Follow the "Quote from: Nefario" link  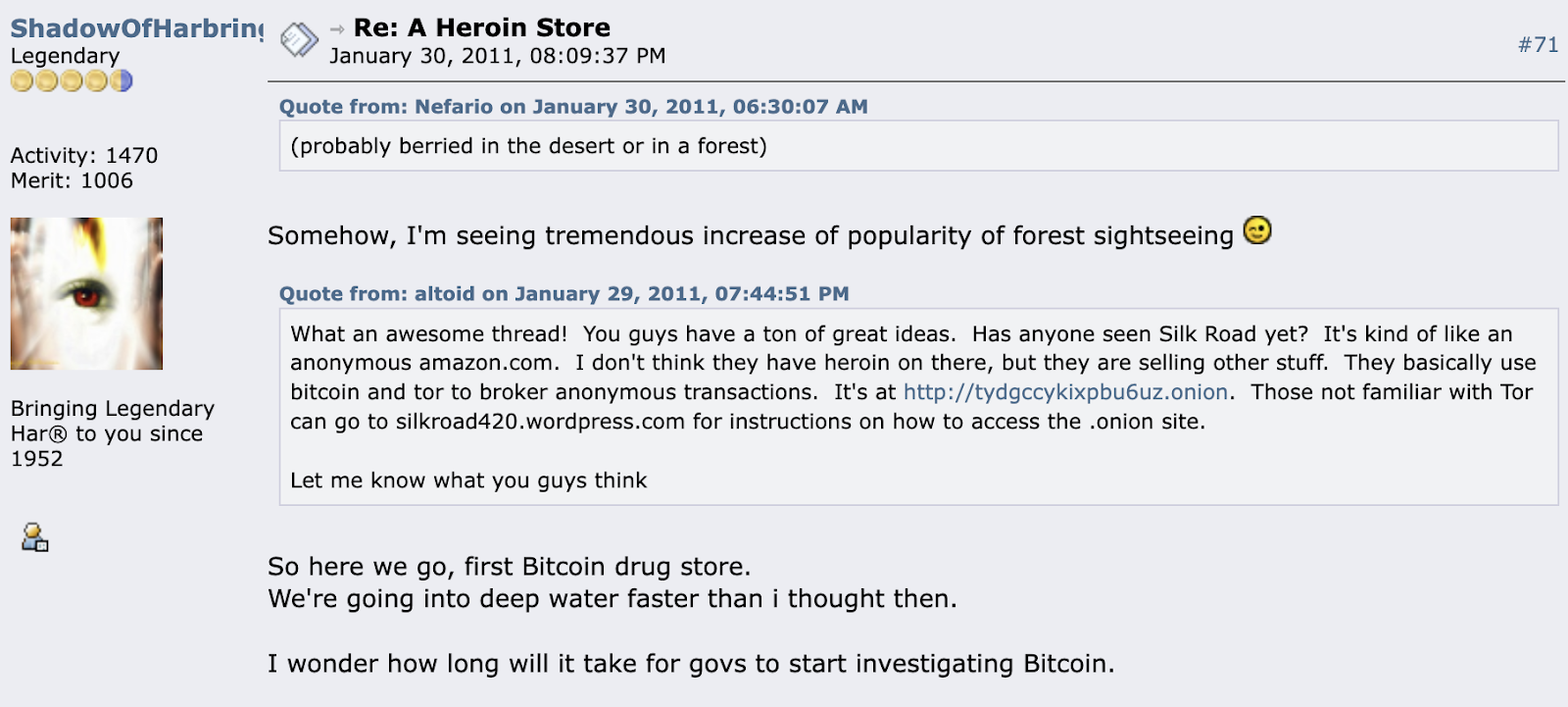click(573, 107)
